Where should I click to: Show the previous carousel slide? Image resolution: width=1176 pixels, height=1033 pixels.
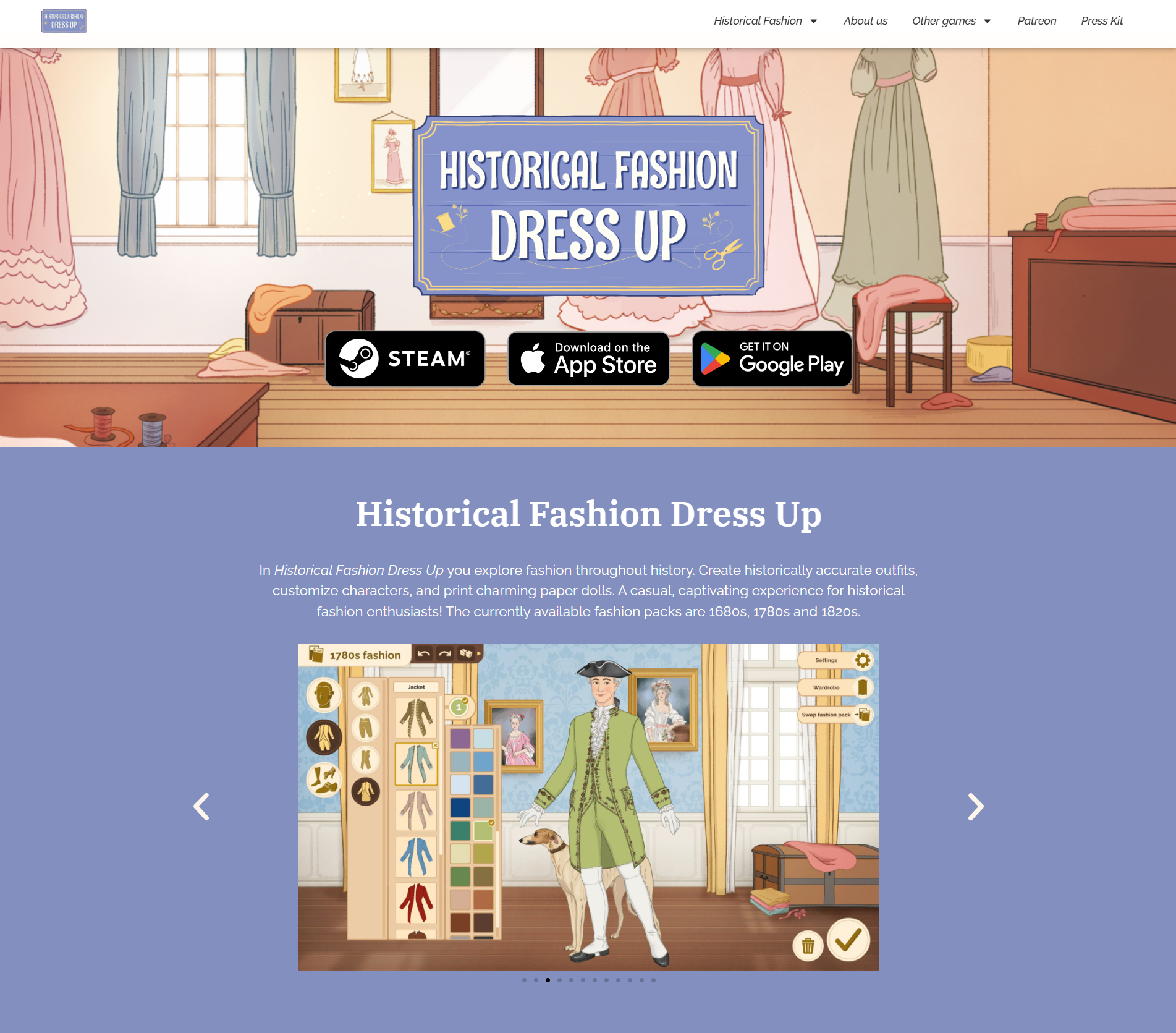pyautogui.click(x=201, y=807)
